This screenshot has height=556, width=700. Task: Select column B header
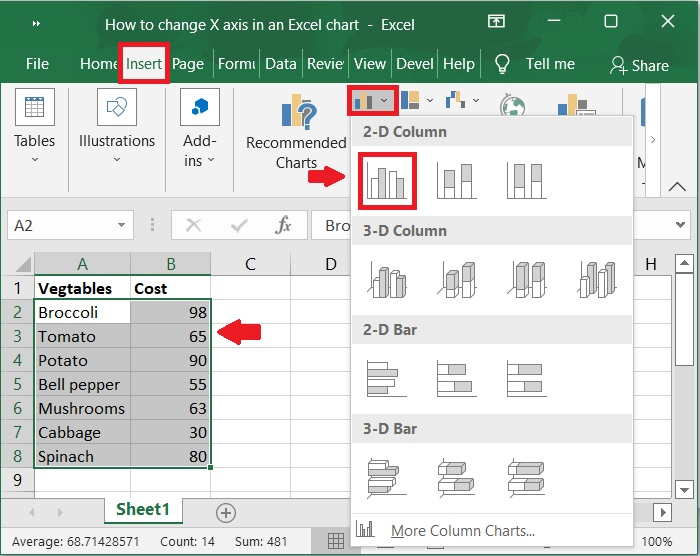pos(171,264)
